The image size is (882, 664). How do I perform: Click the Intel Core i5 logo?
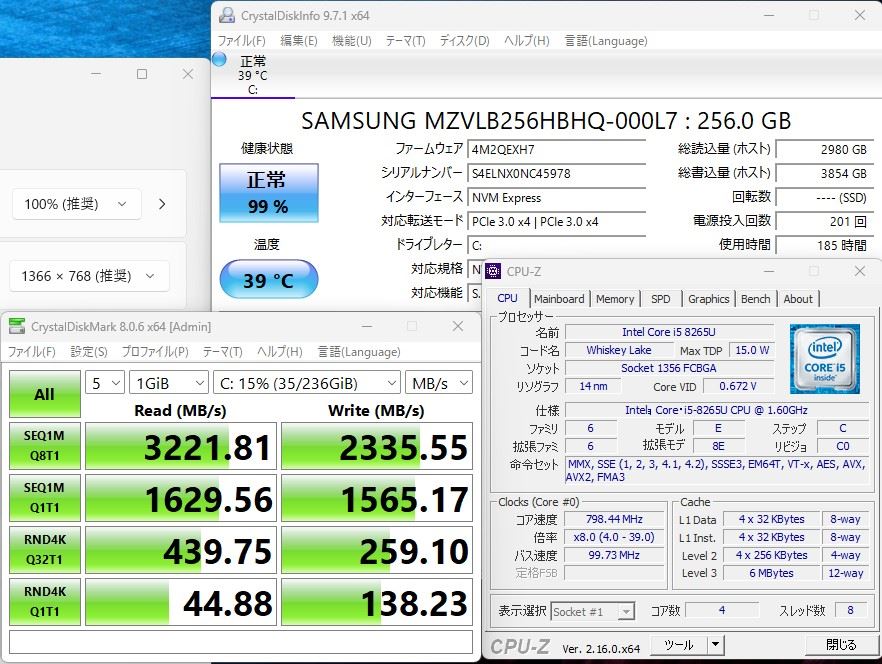[825, 356]
